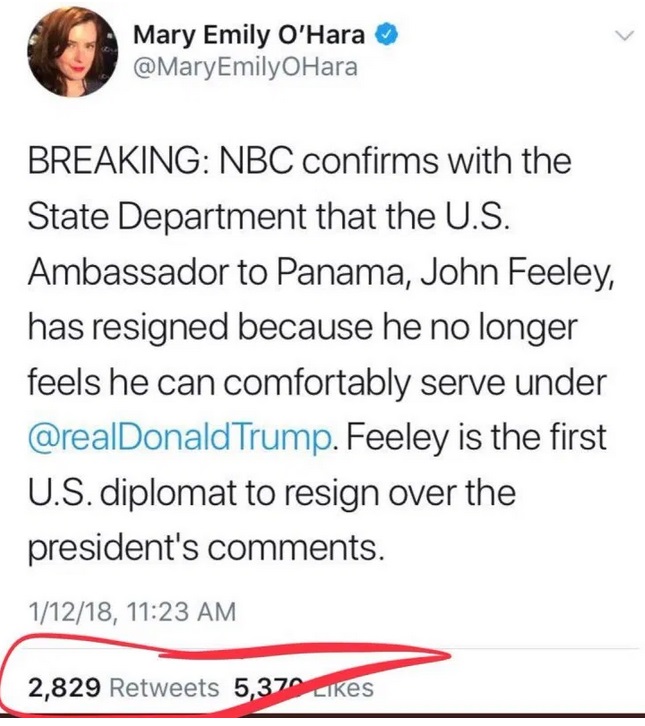View the partially covered Likes count
Viewport: 645px width, 726px height.
300,687
